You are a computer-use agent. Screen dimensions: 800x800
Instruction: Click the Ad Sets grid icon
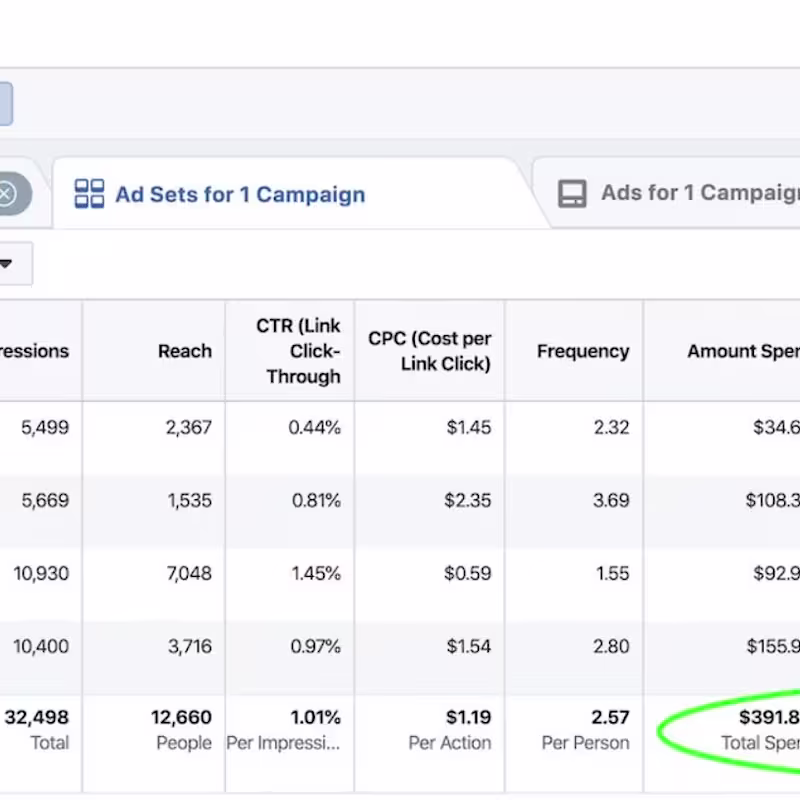point(90,194)
